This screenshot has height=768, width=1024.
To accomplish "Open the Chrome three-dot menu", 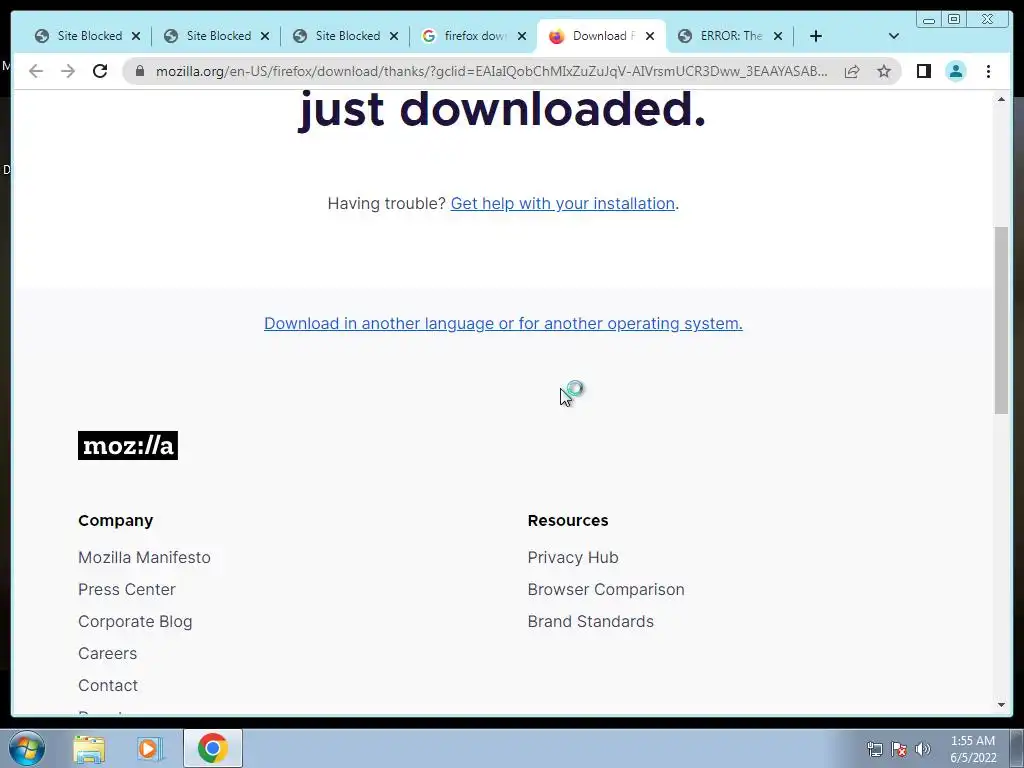I will 988,71.
